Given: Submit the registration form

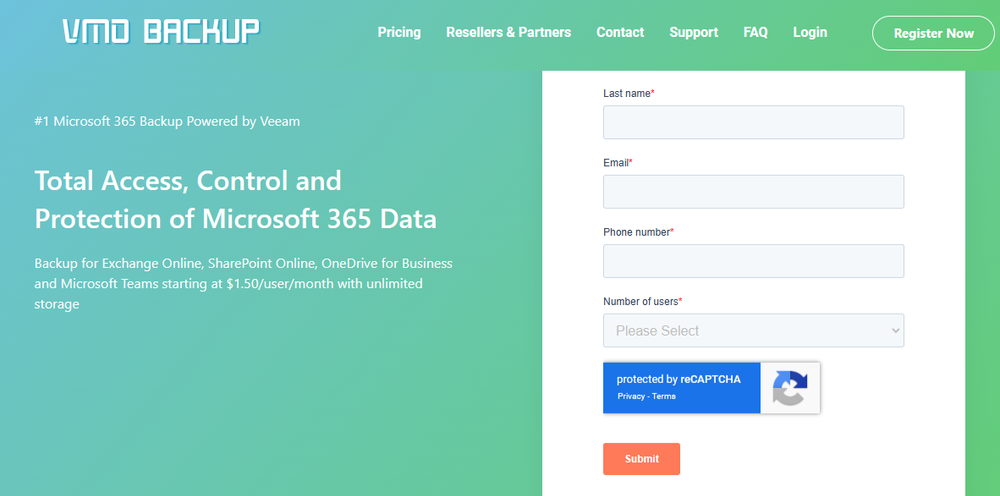Looking at the screenshot, I should click(x=642, y=459).
